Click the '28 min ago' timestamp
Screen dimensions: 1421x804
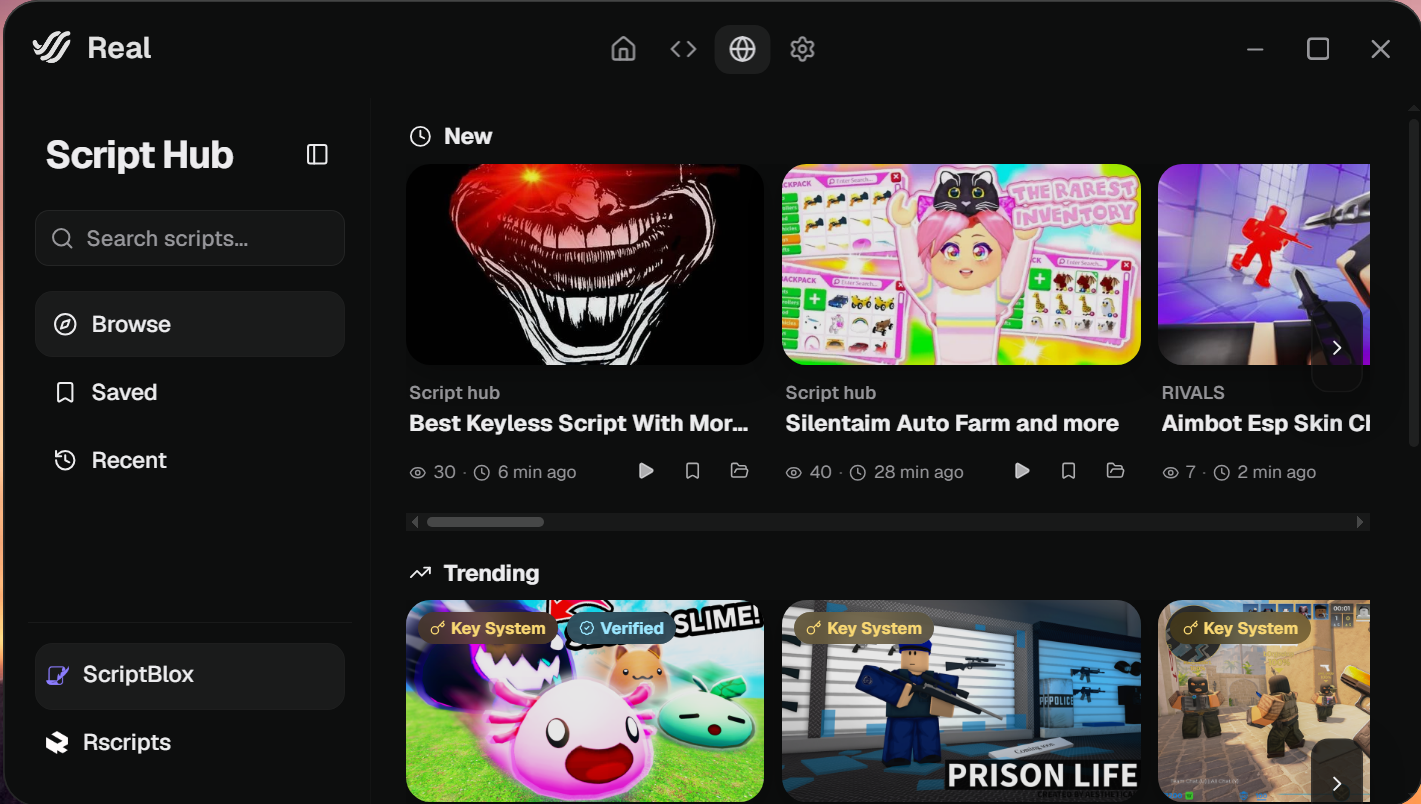pyautogui.click(x=918, y=472)
